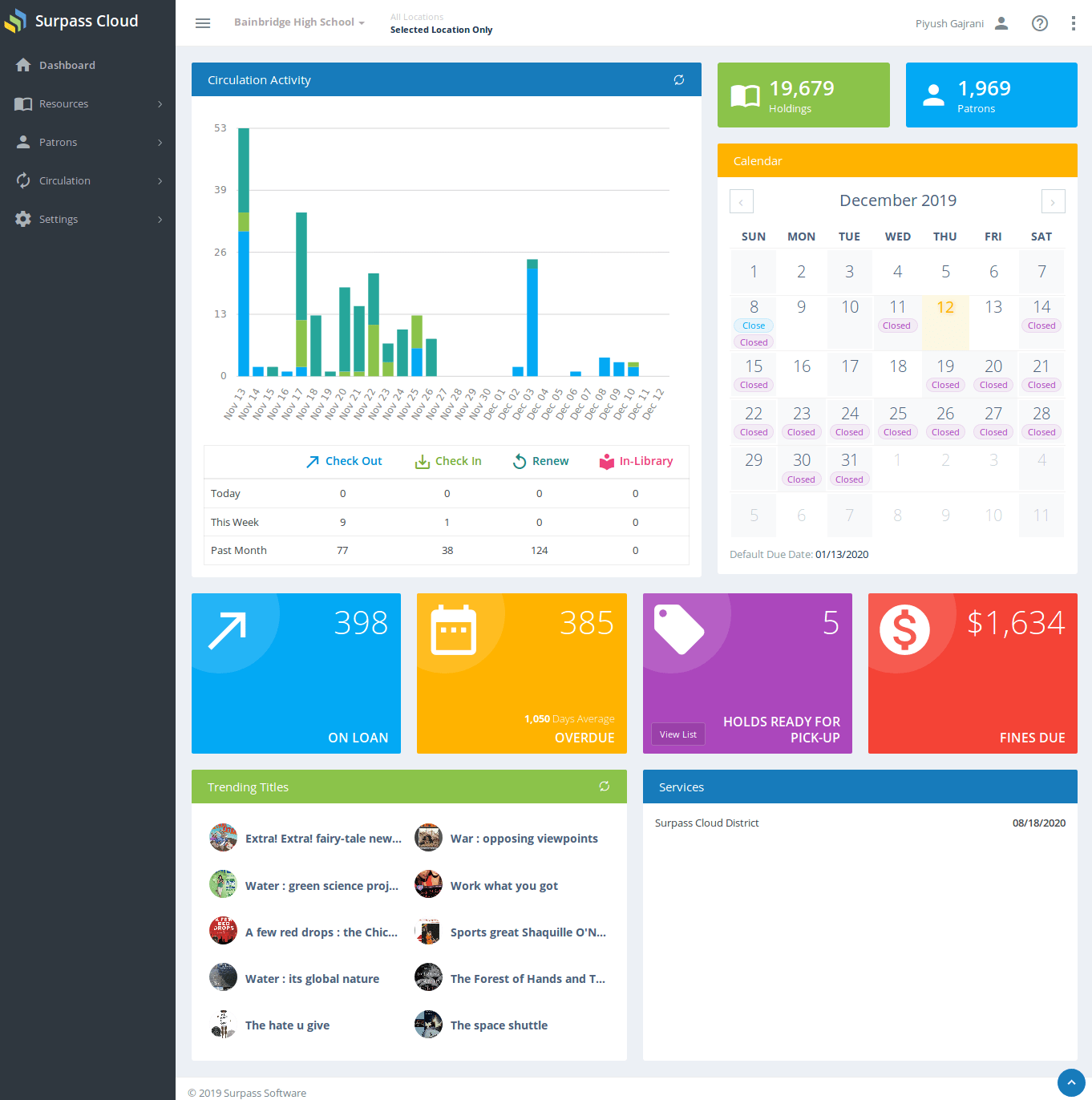Screen dimensions: 1092x1100
Task: Click the hamburger menu icon
Action: coord(203,23)
